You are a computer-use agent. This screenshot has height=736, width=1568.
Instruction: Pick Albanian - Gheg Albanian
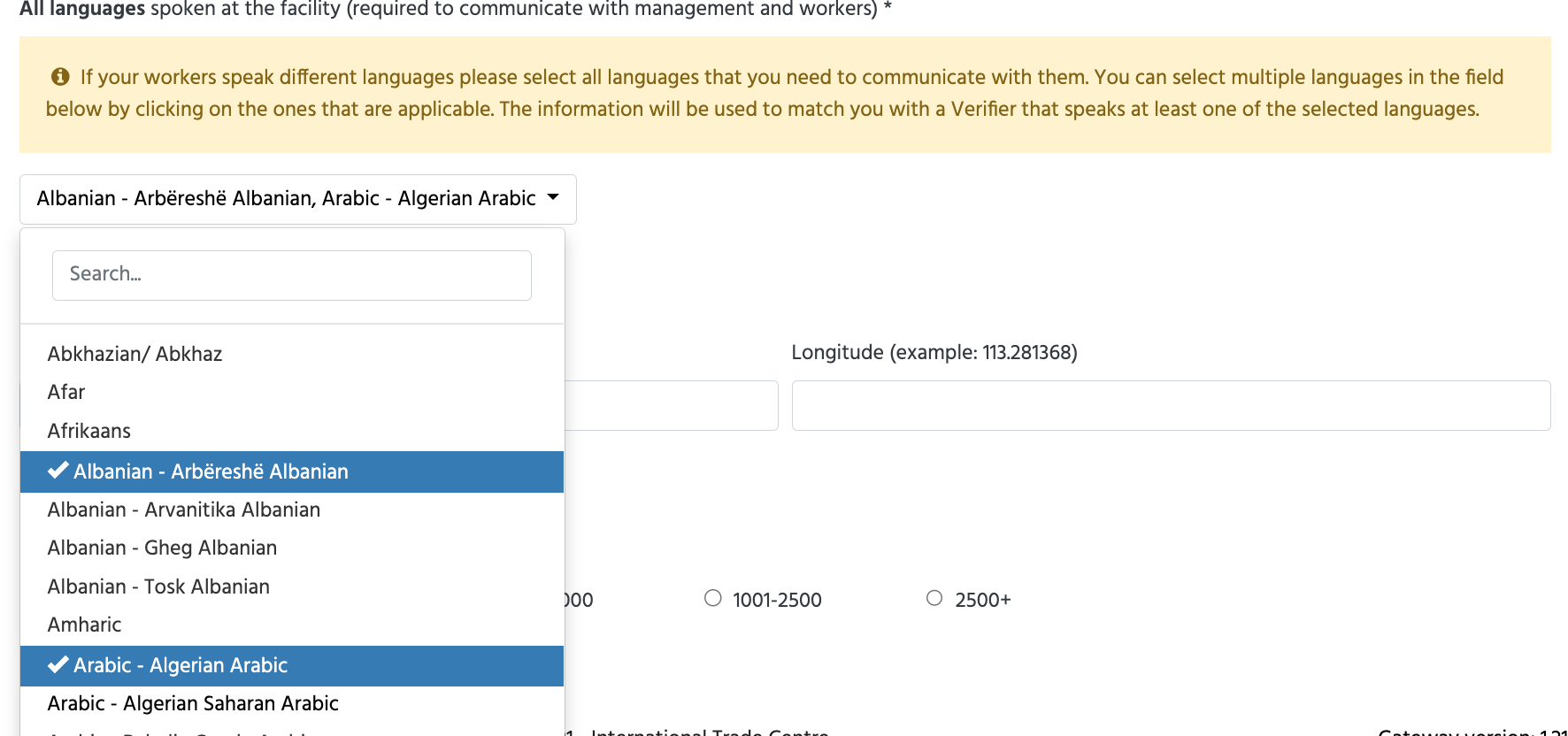click(162, 548)
